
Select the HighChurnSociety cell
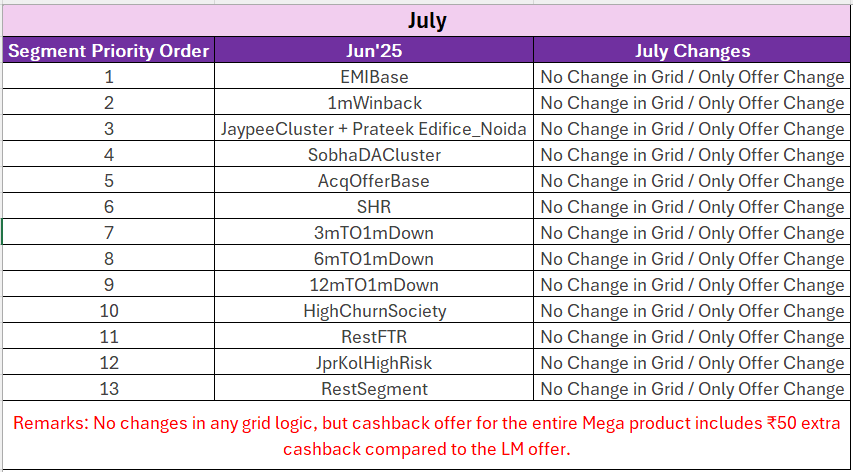(x=374, y=311)
